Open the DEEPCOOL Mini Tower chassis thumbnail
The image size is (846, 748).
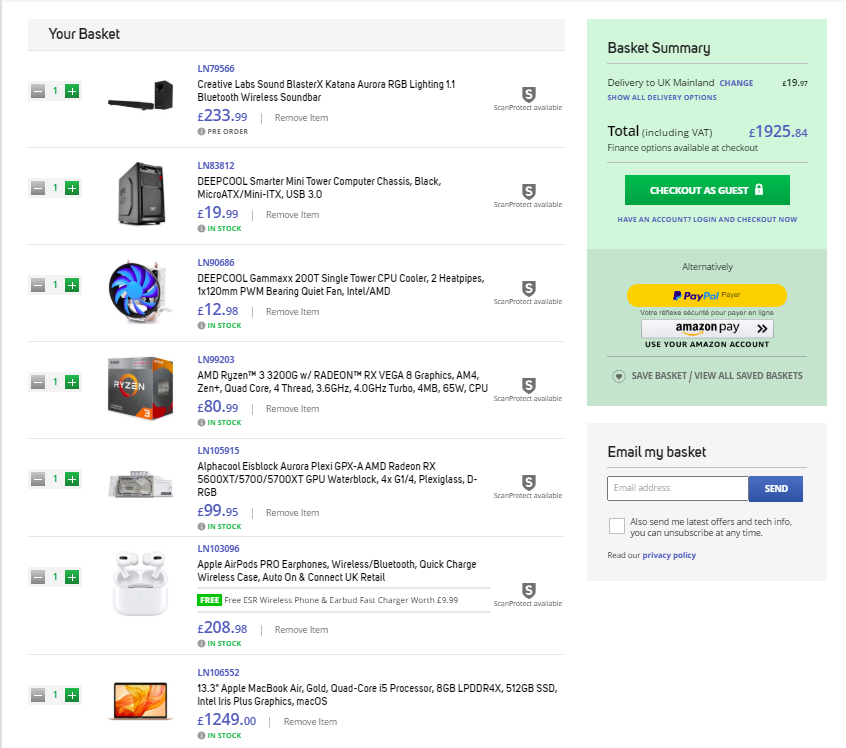pyautogui.click(x=140, y=193)
